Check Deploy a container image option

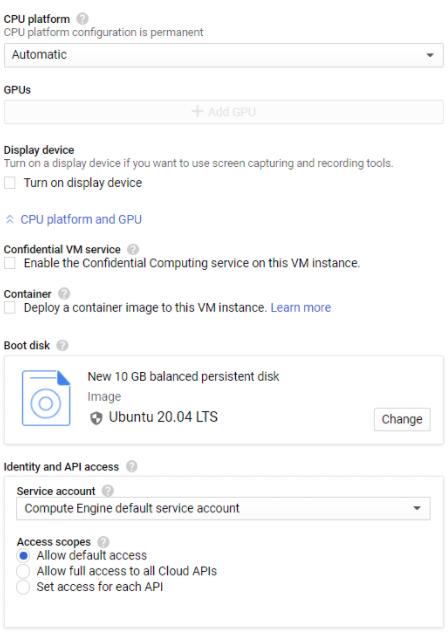10,308
